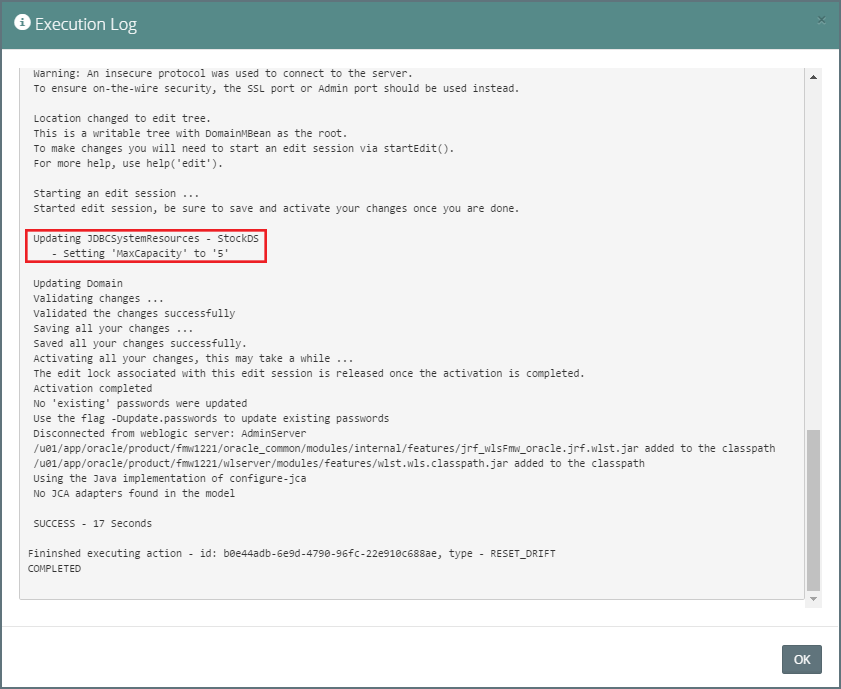The height and width of the screenshot is (689, 841).
Task: Click the 'Activation completed' log line
Action: 92,388
